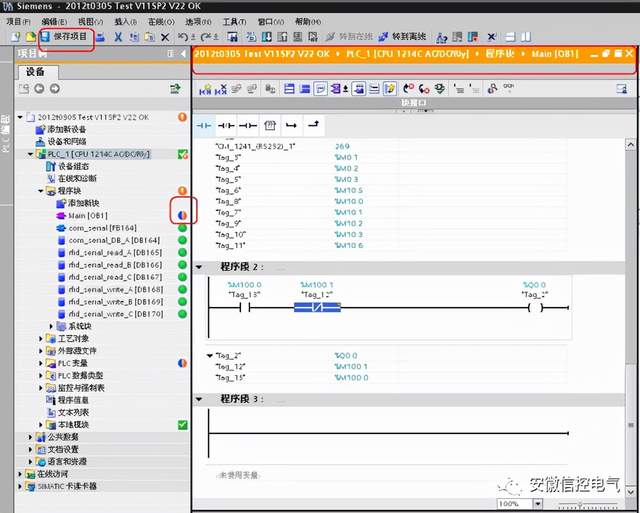Image resolution: width=640 pixels, height=513 pixels.
Task: Open the 工具(T) menu
Action: [234, 21]
